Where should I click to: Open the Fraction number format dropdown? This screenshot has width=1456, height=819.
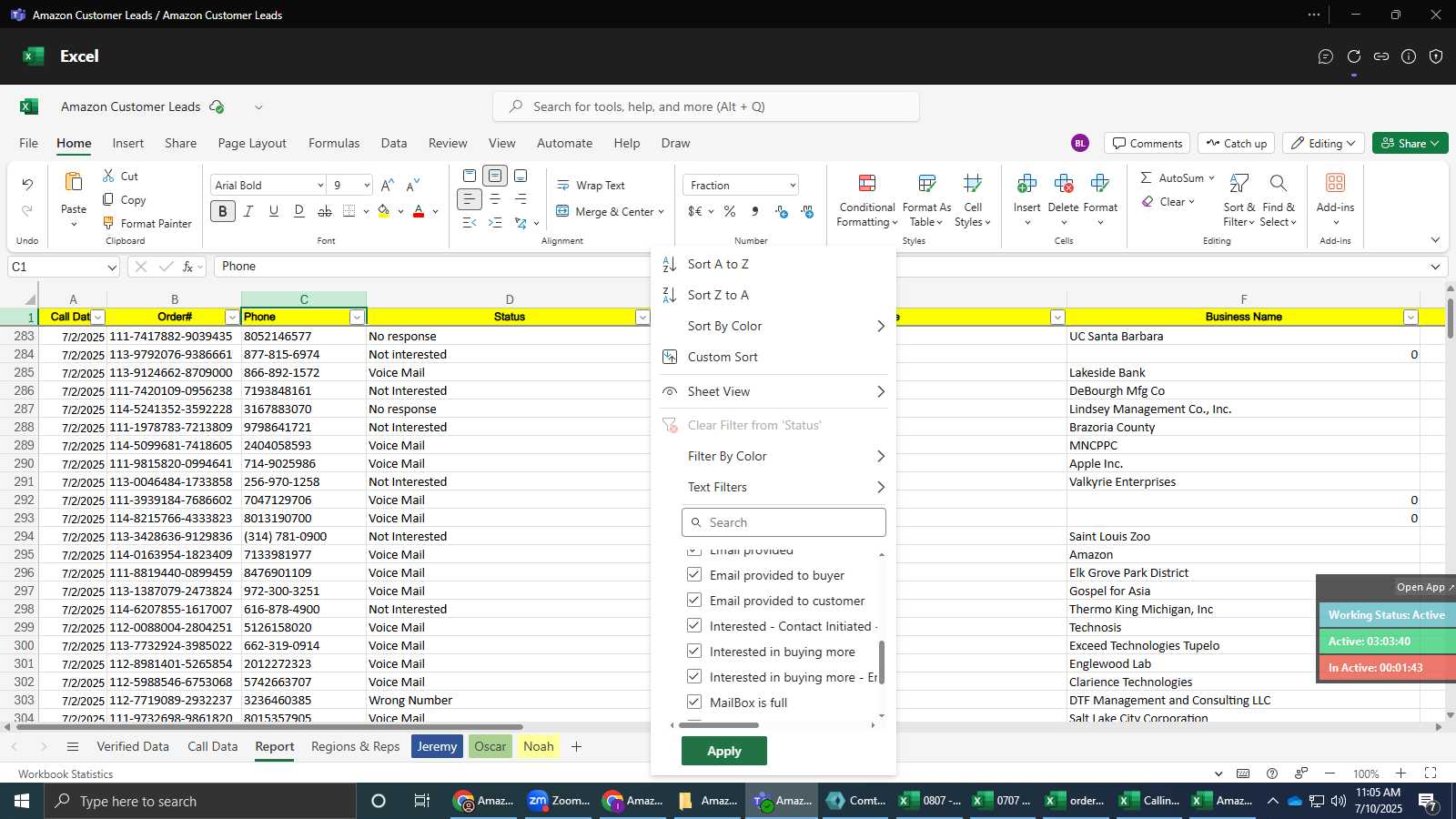pyautogui.click(x=793, y=185)
